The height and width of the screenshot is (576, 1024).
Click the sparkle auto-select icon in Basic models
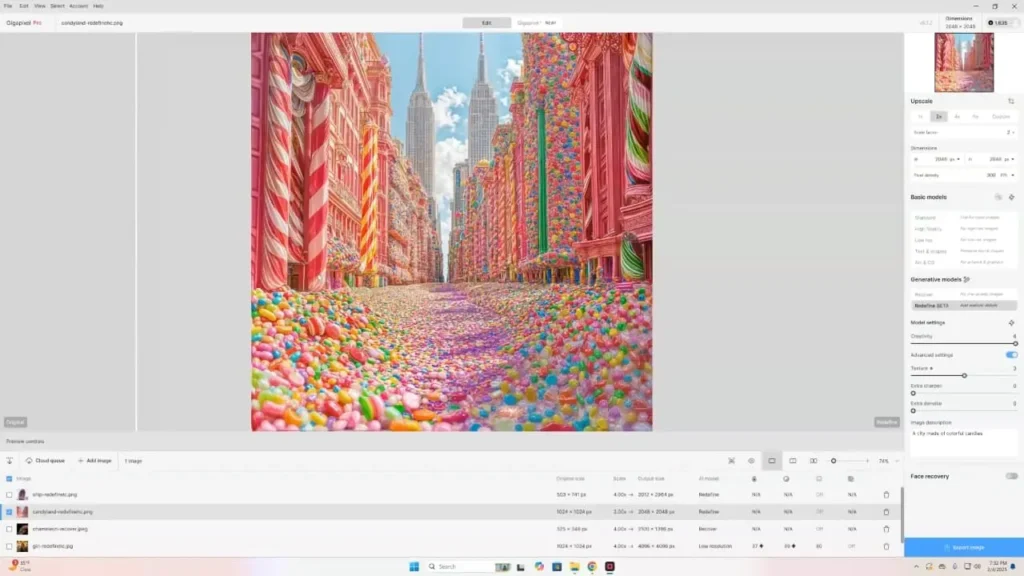tap(1012, 197)
